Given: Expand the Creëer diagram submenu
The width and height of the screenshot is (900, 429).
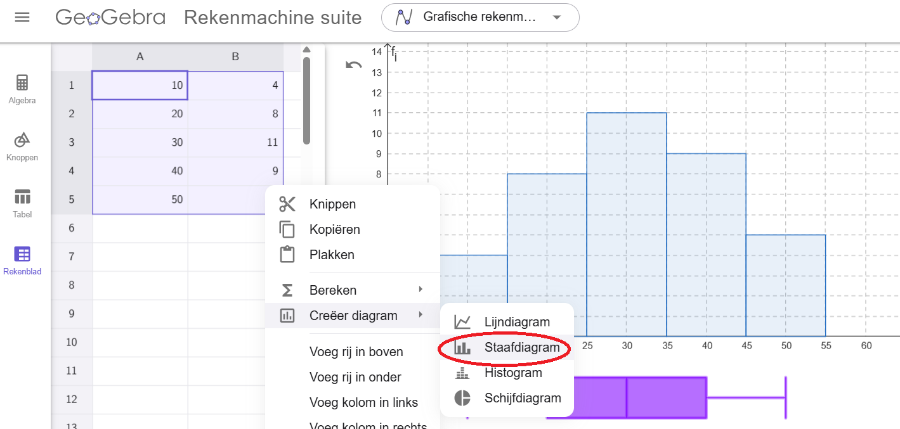Looking at the screenshot, I should click(352, 315).
